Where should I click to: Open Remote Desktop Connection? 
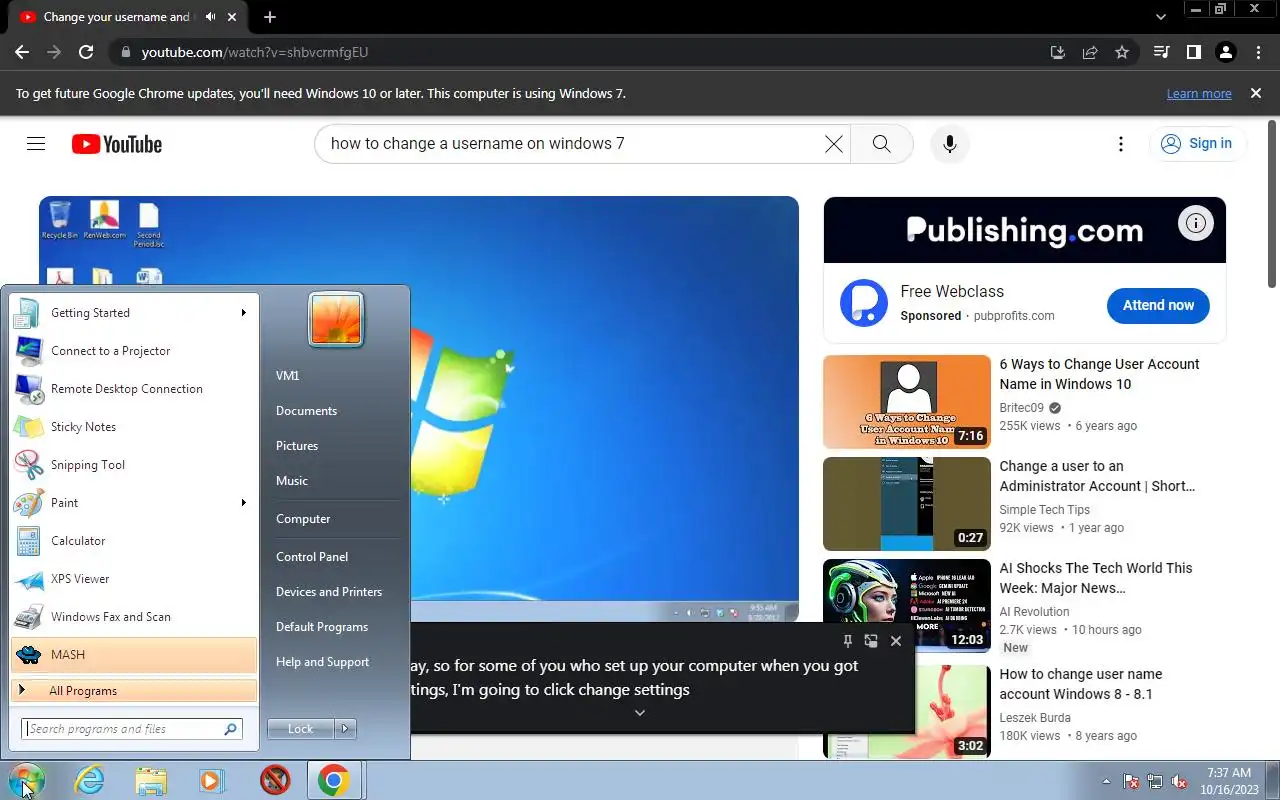click(x=133, y=389)
